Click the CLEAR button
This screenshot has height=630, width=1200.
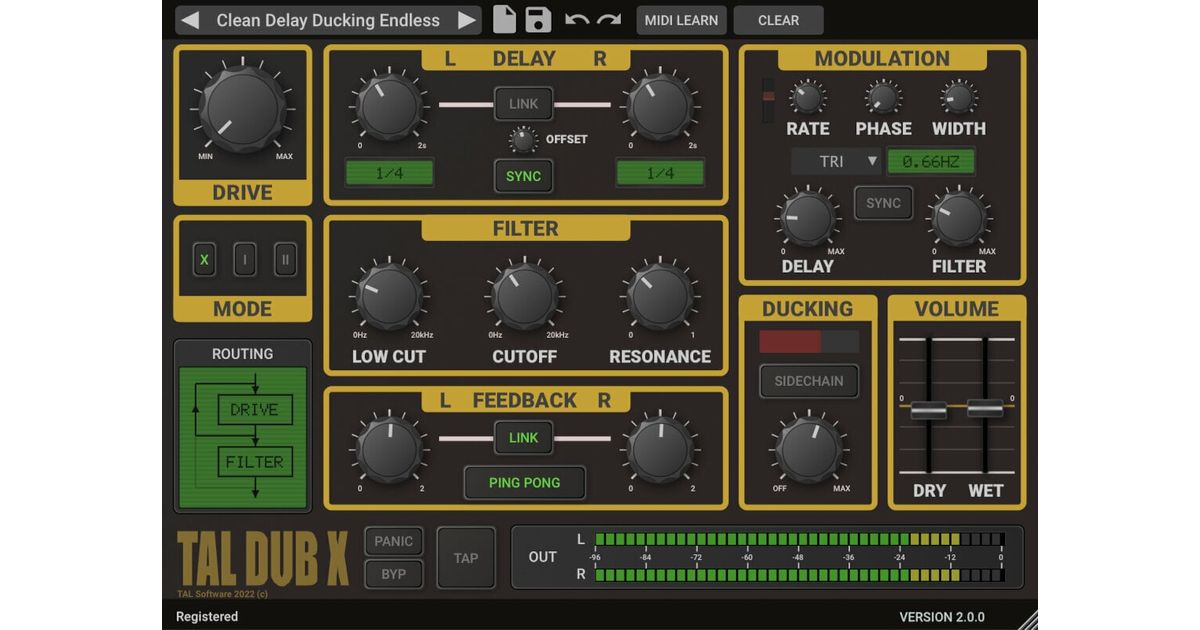tap(778, 20)
